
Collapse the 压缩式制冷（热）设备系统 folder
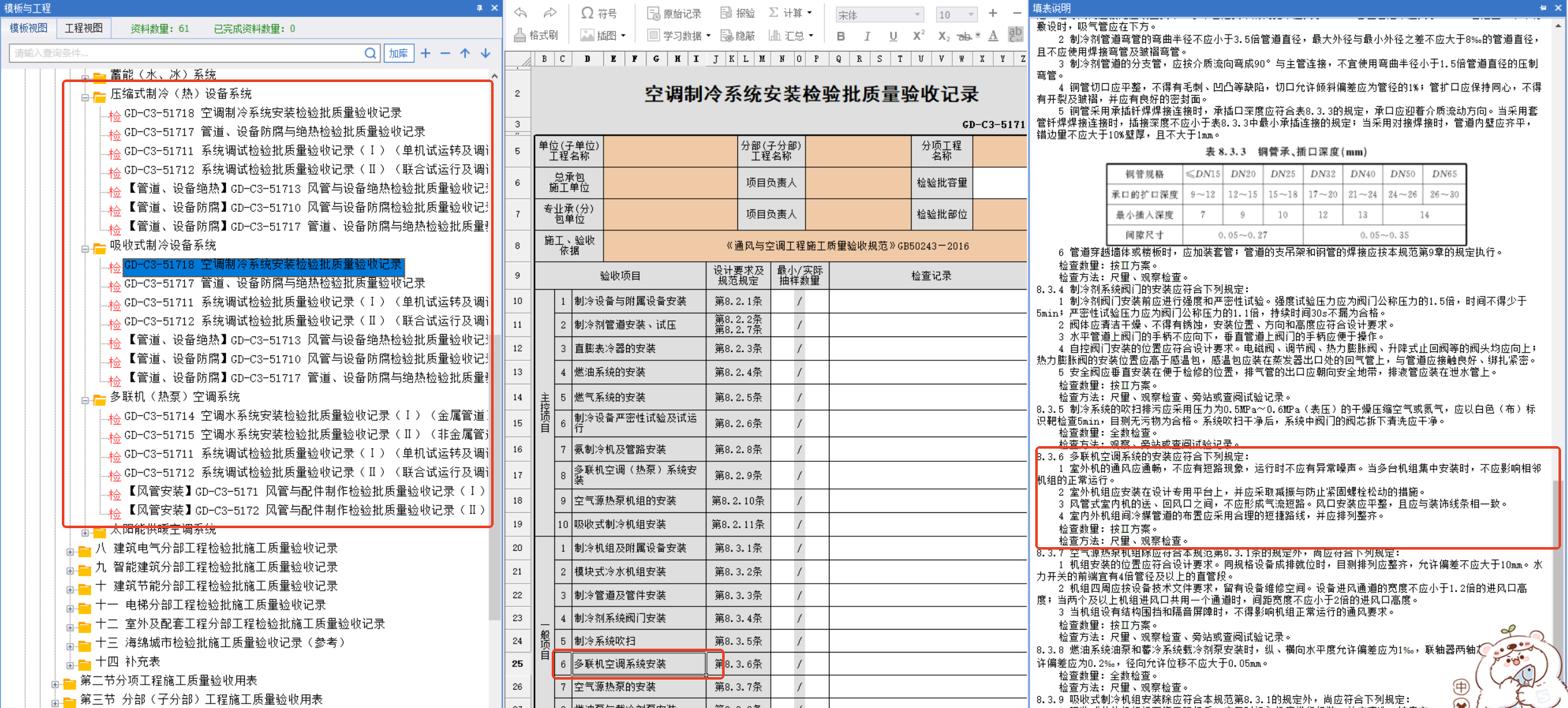[x=85, y=98]
